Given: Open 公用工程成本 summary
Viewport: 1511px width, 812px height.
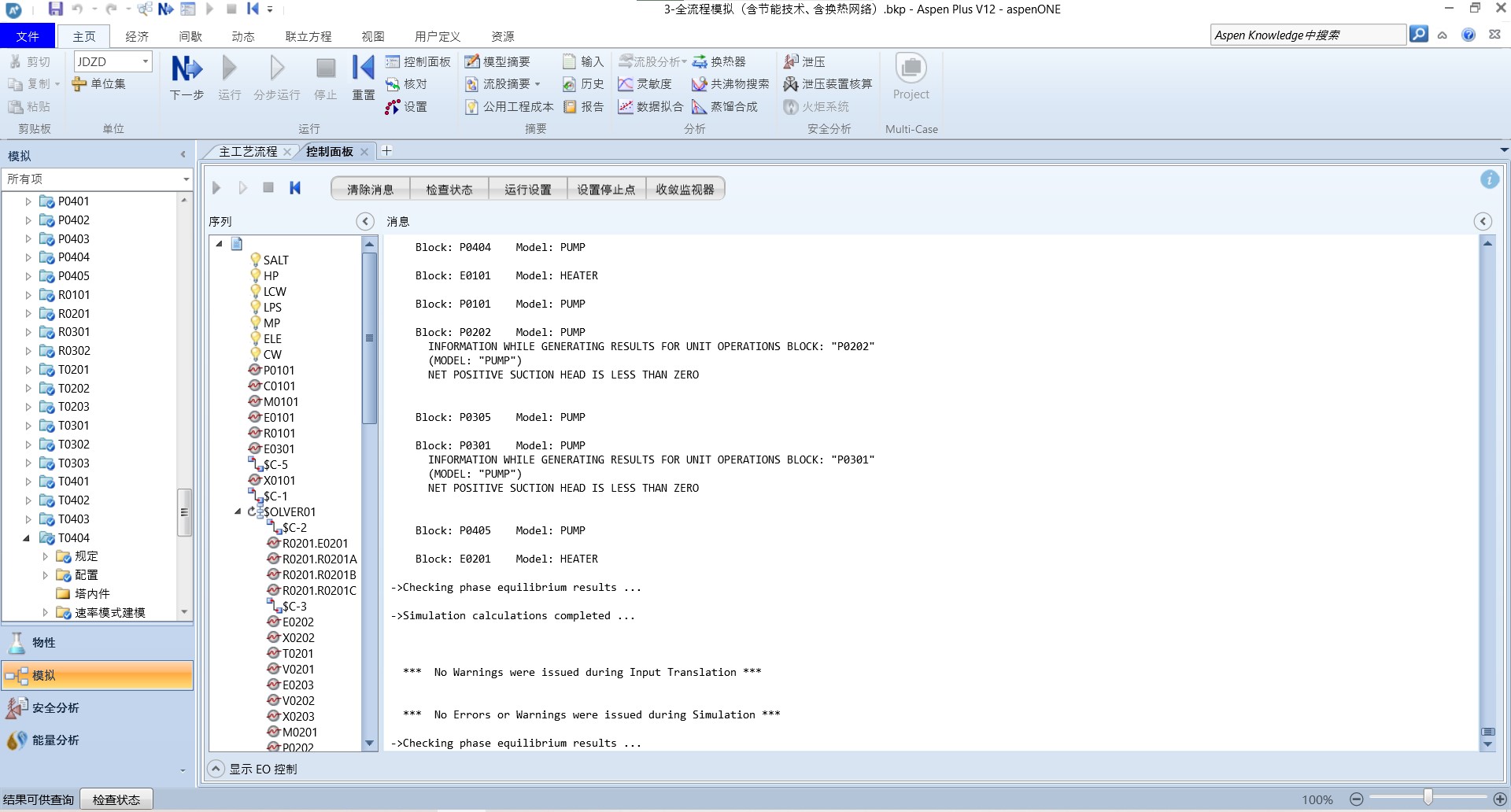Looking at the screenshot, I should 509,107.
